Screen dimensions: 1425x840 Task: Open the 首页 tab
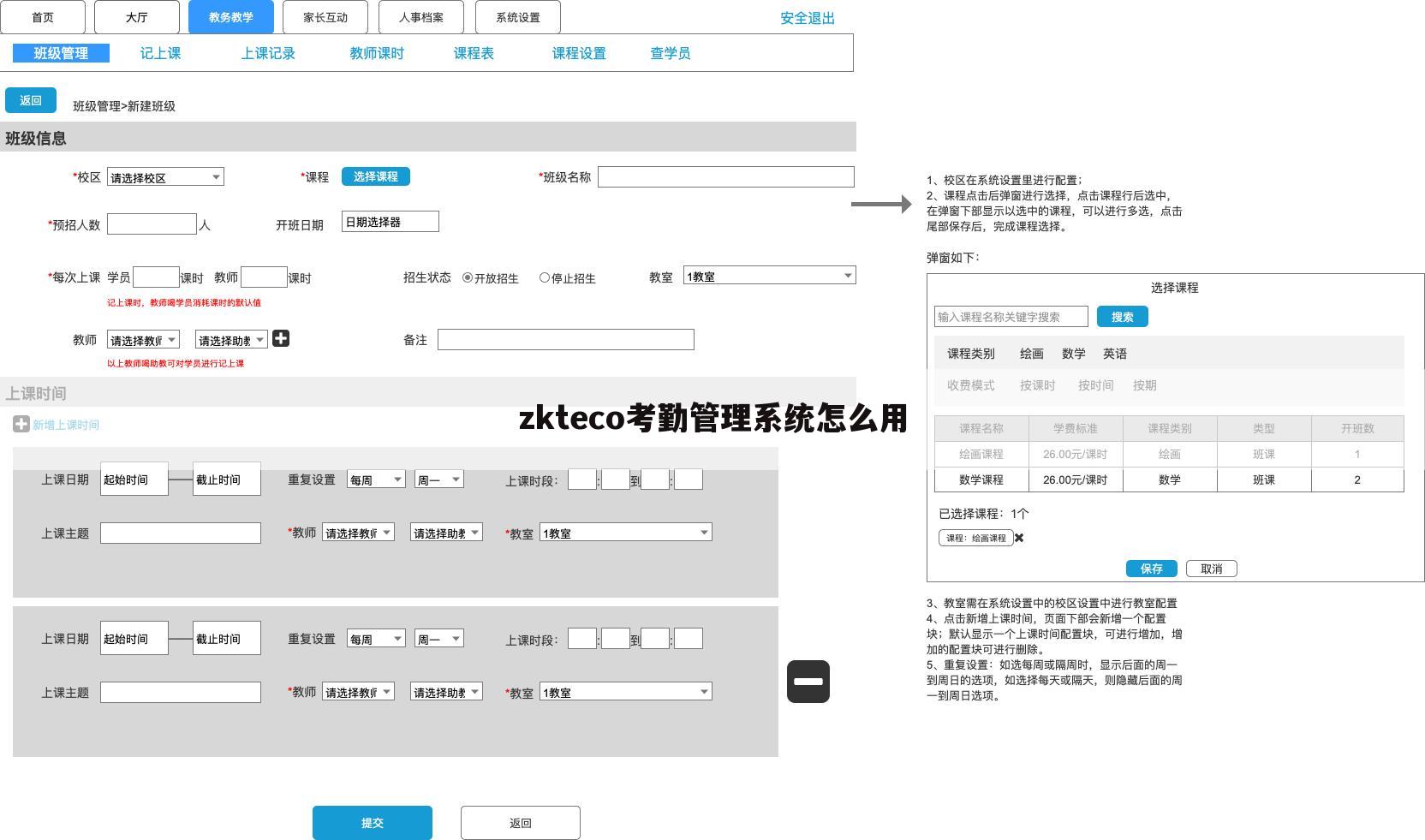click(43, 17)
